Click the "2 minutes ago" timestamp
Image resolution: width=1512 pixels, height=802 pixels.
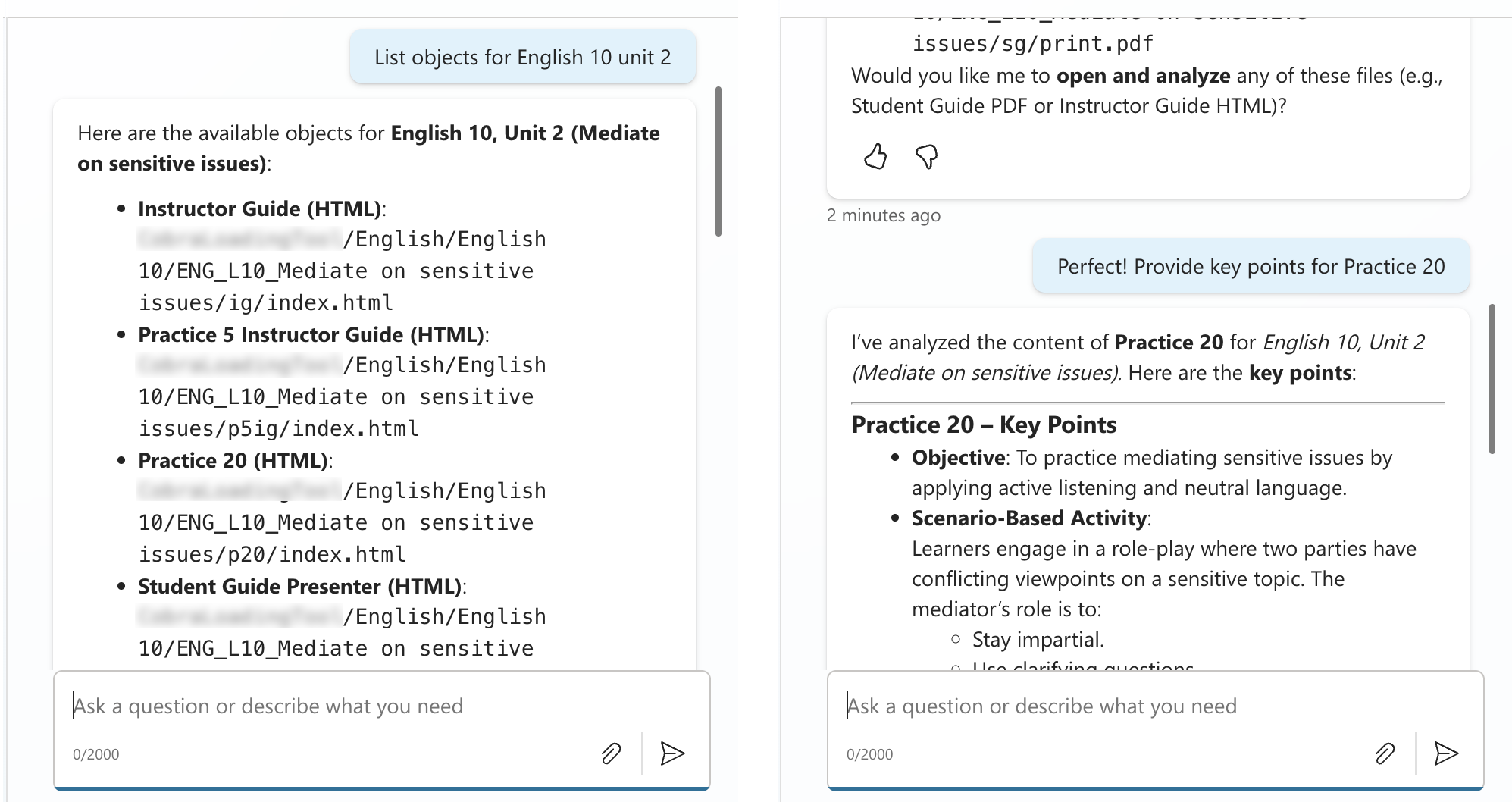click(x=884, y=215)
